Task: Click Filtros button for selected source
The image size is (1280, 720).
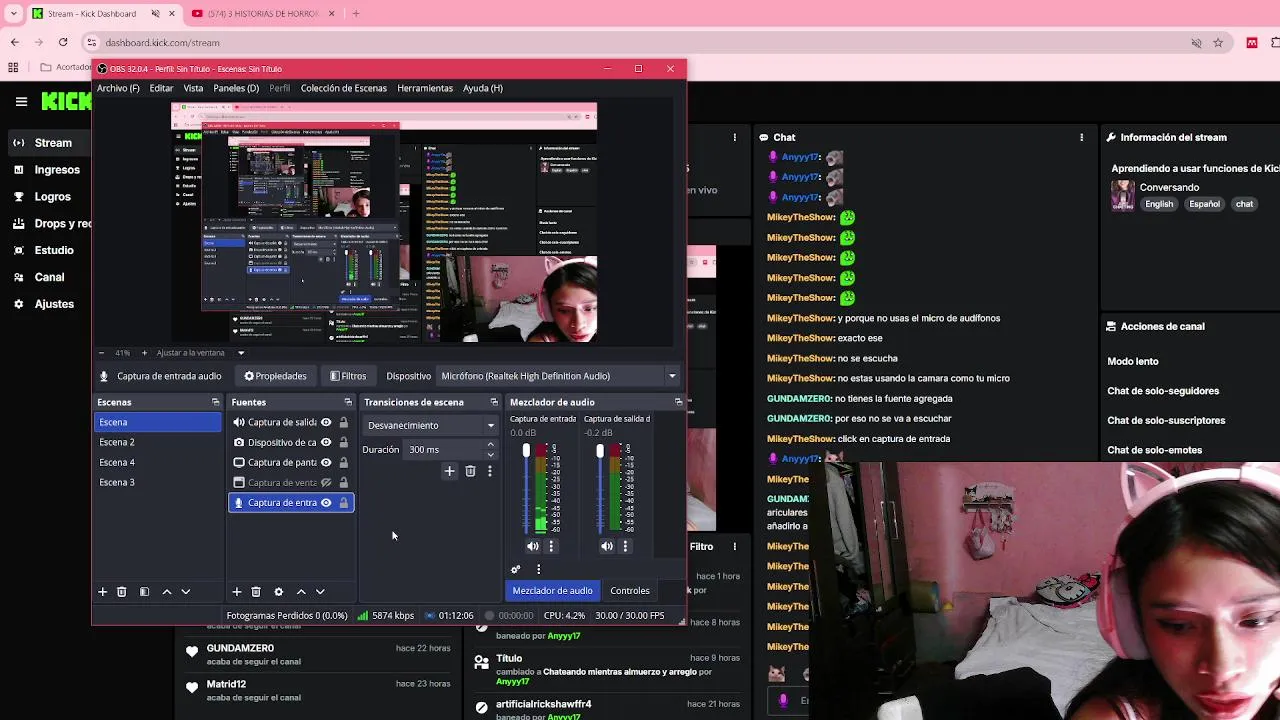Action: click(x=348, y=376)
